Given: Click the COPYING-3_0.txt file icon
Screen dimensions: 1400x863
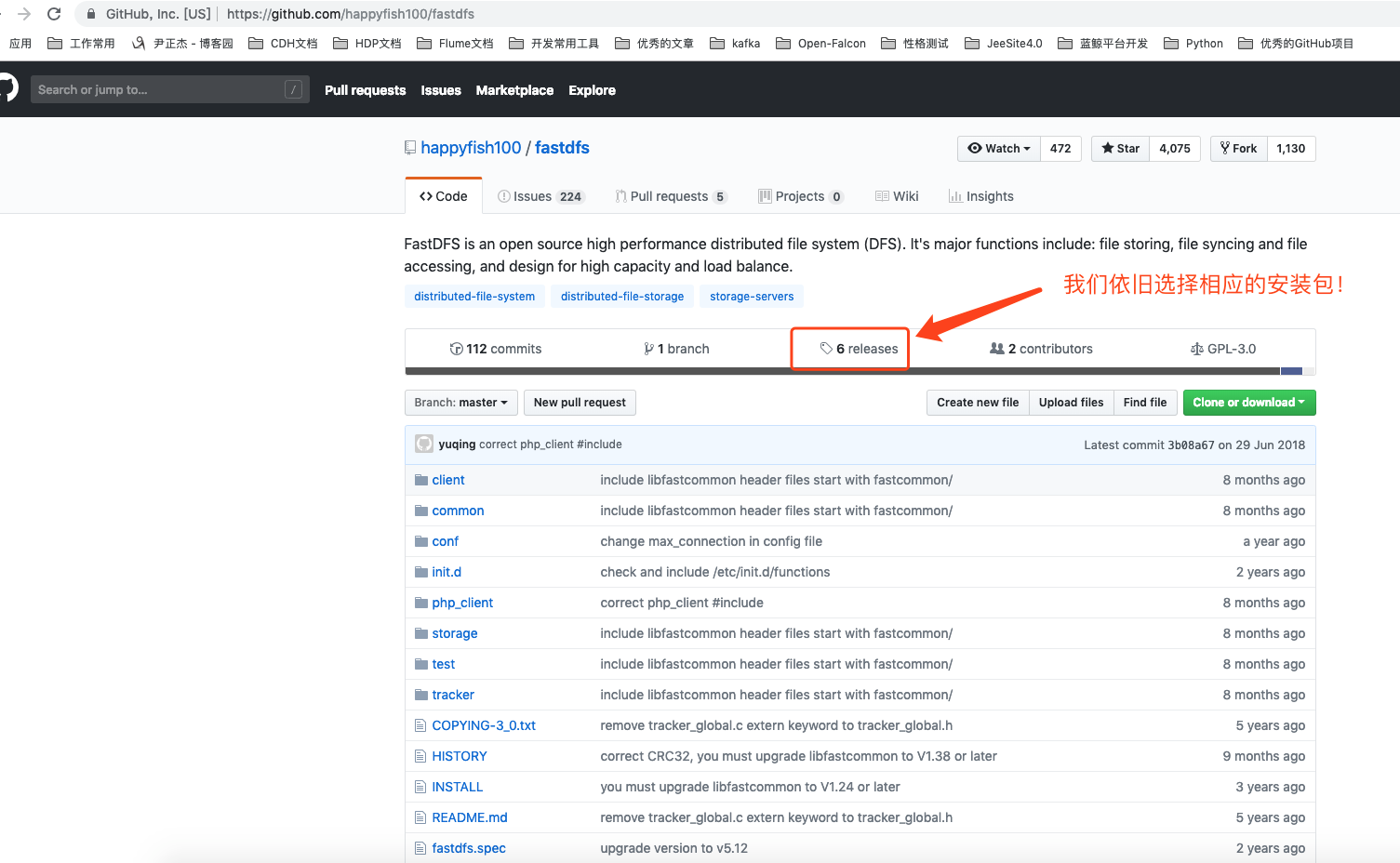Looking at the screenshot, I should 420,725.
